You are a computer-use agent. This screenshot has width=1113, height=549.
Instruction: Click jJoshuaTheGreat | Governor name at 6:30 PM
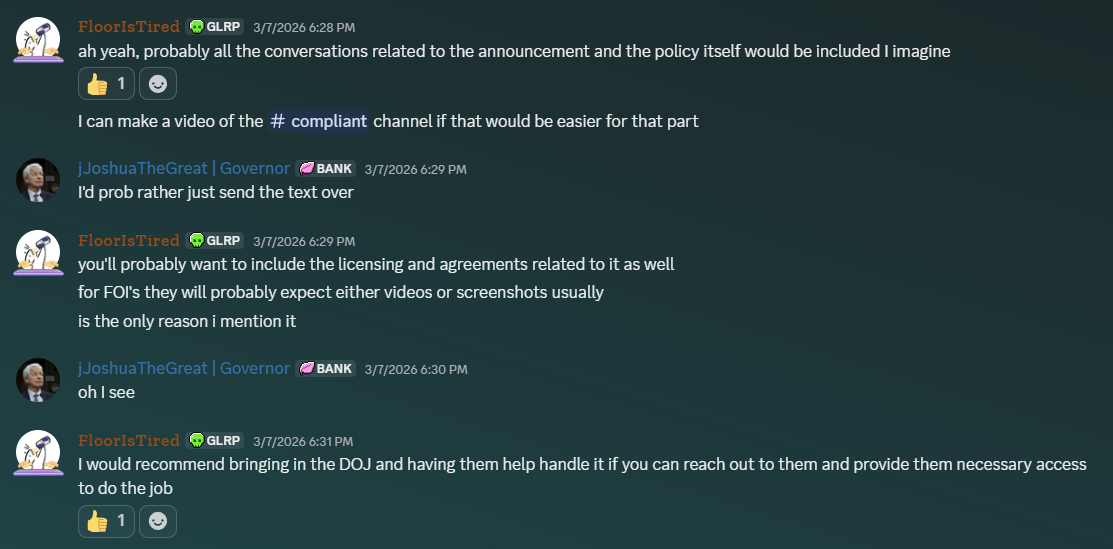184,369
